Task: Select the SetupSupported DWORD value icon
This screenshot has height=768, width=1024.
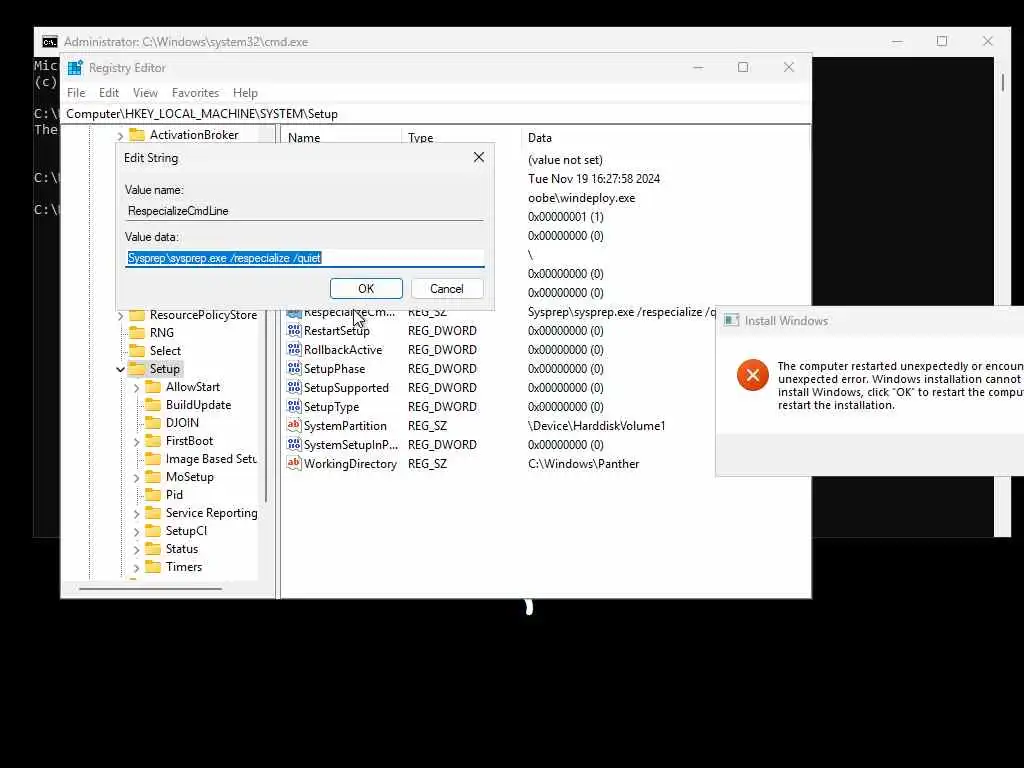Action: point(294,387)
